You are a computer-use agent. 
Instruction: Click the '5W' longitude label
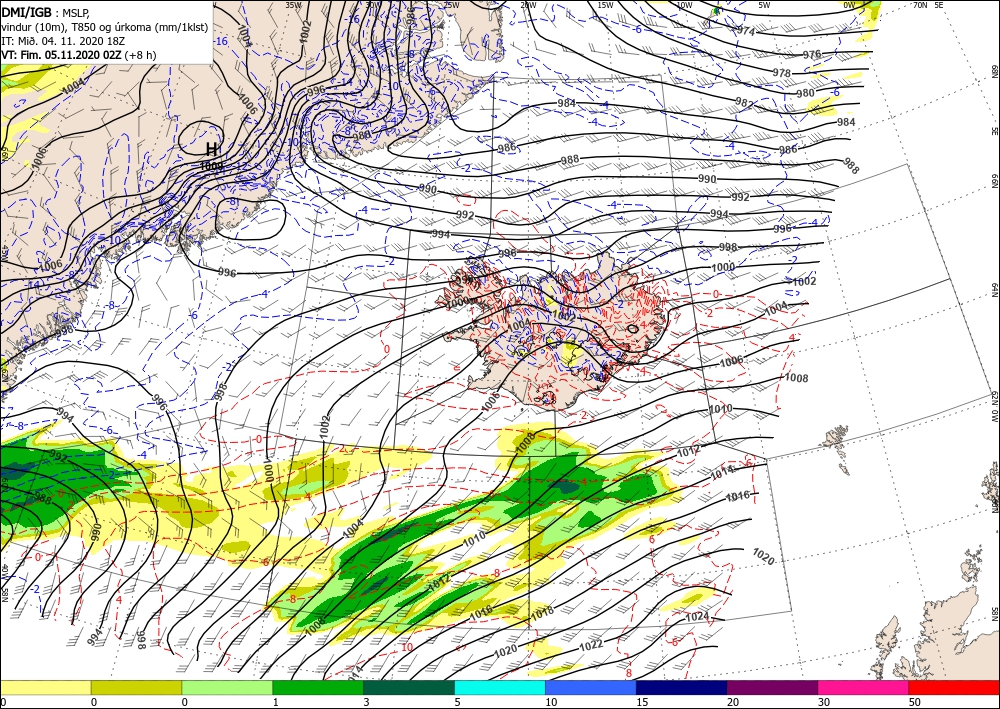[764, 5]
